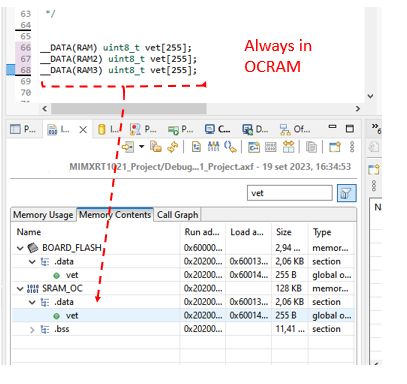This screenshot has height=384, width=407.
Task: Minimize the image info view panel
Action: 332,127
